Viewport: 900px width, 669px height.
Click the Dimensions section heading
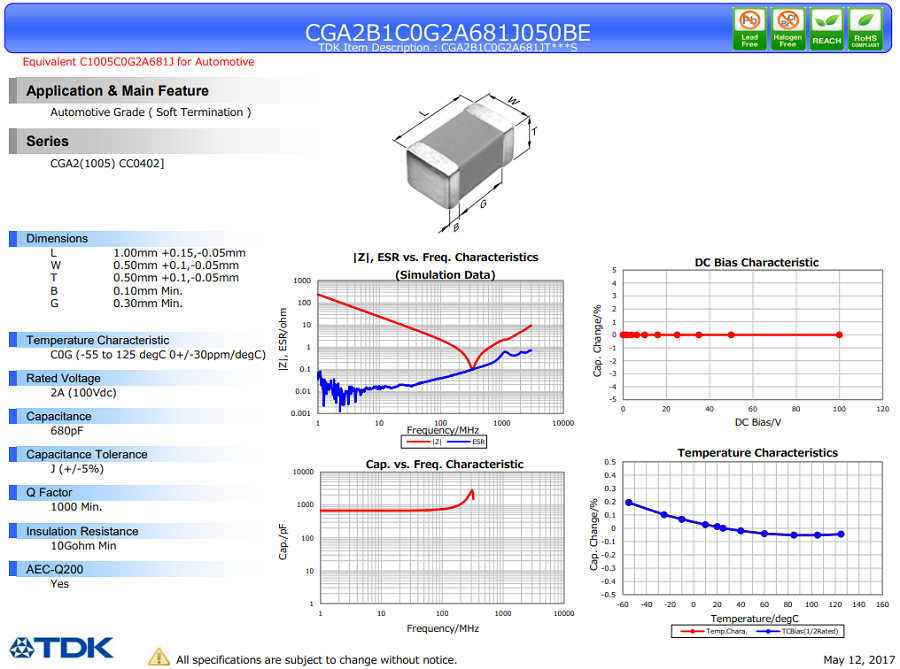[57, 239]
